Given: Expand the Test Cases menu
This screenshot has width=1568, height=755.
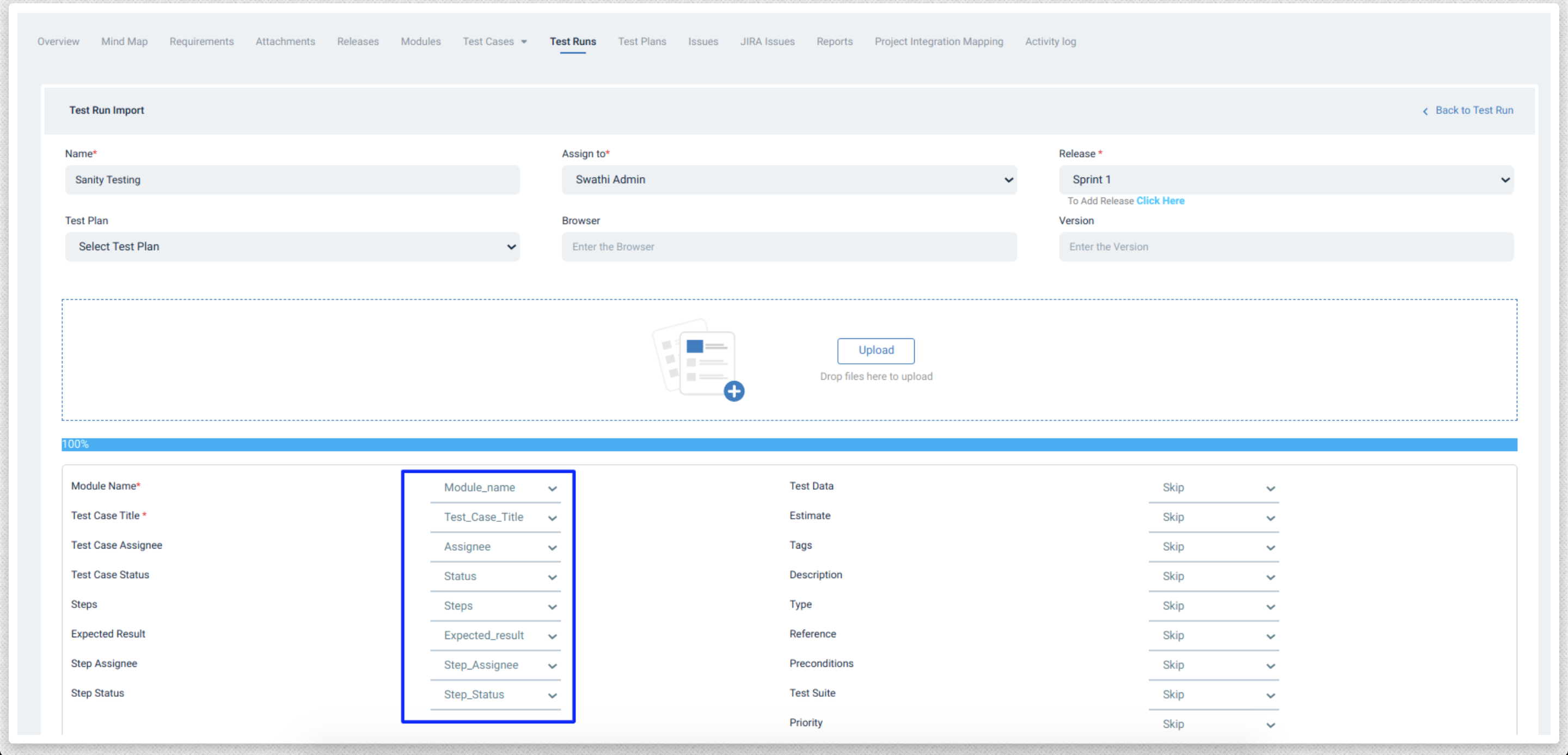Looking at the screenshot, I should [494, 41].
